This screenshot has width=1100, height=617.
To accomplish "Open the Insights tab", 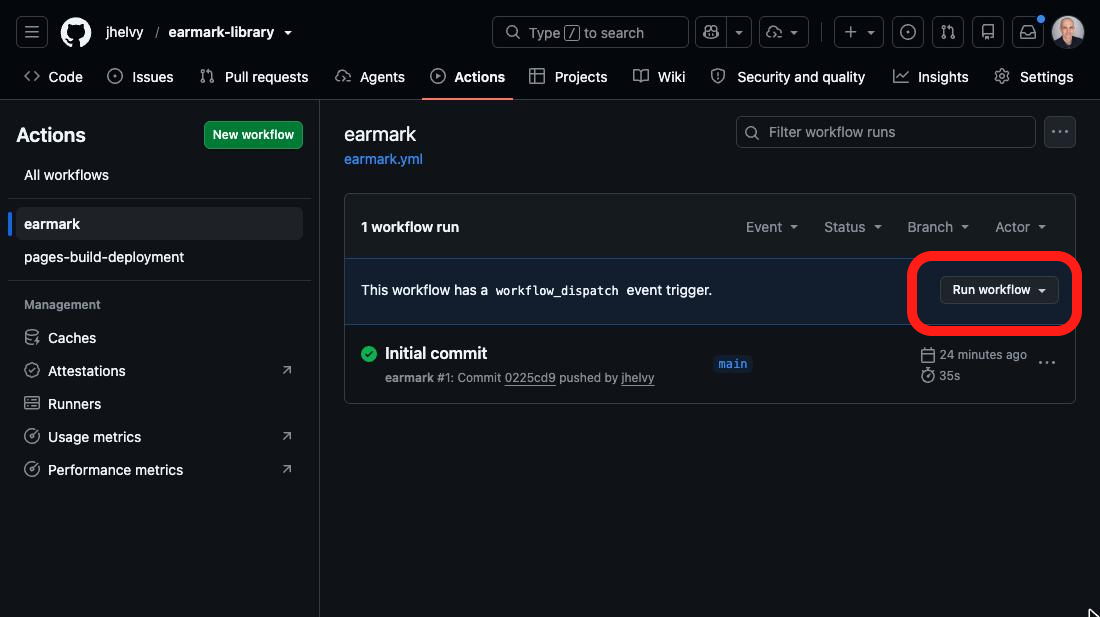I will 930,76.
